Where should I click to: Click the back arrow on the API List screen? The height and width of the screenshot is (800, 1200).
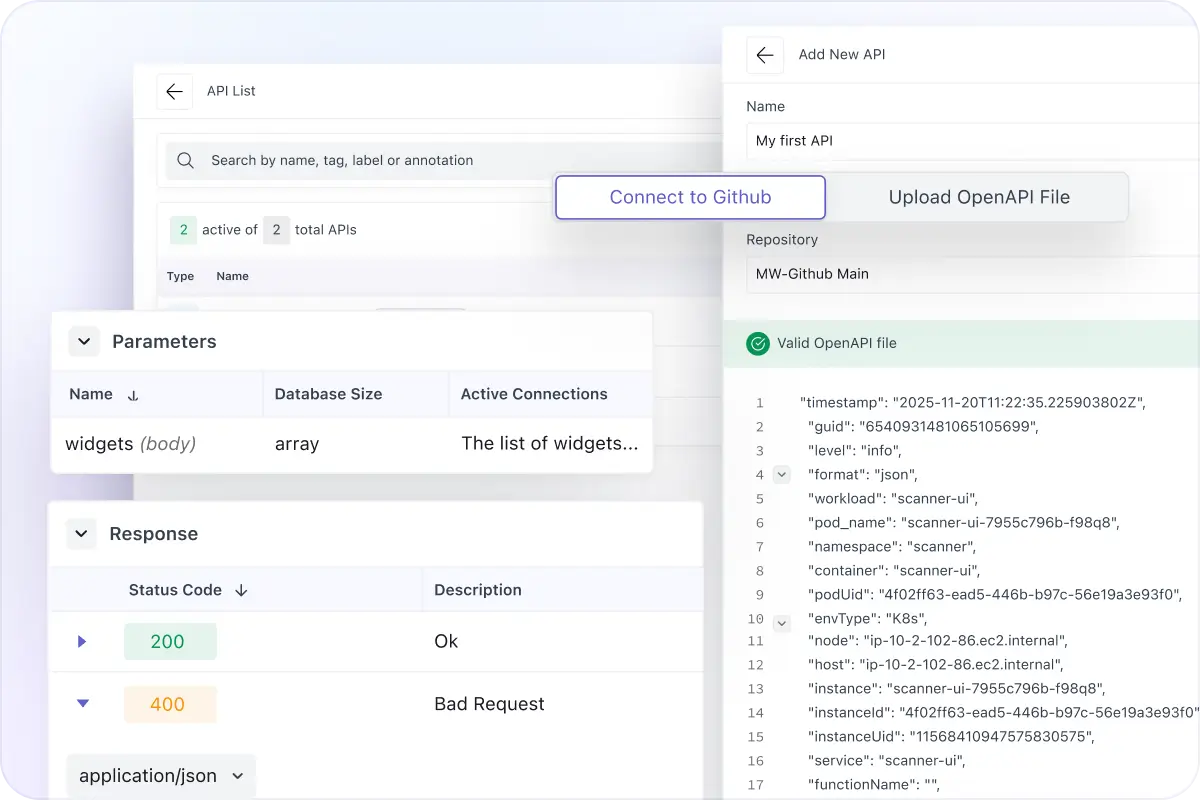click(175, 91)
